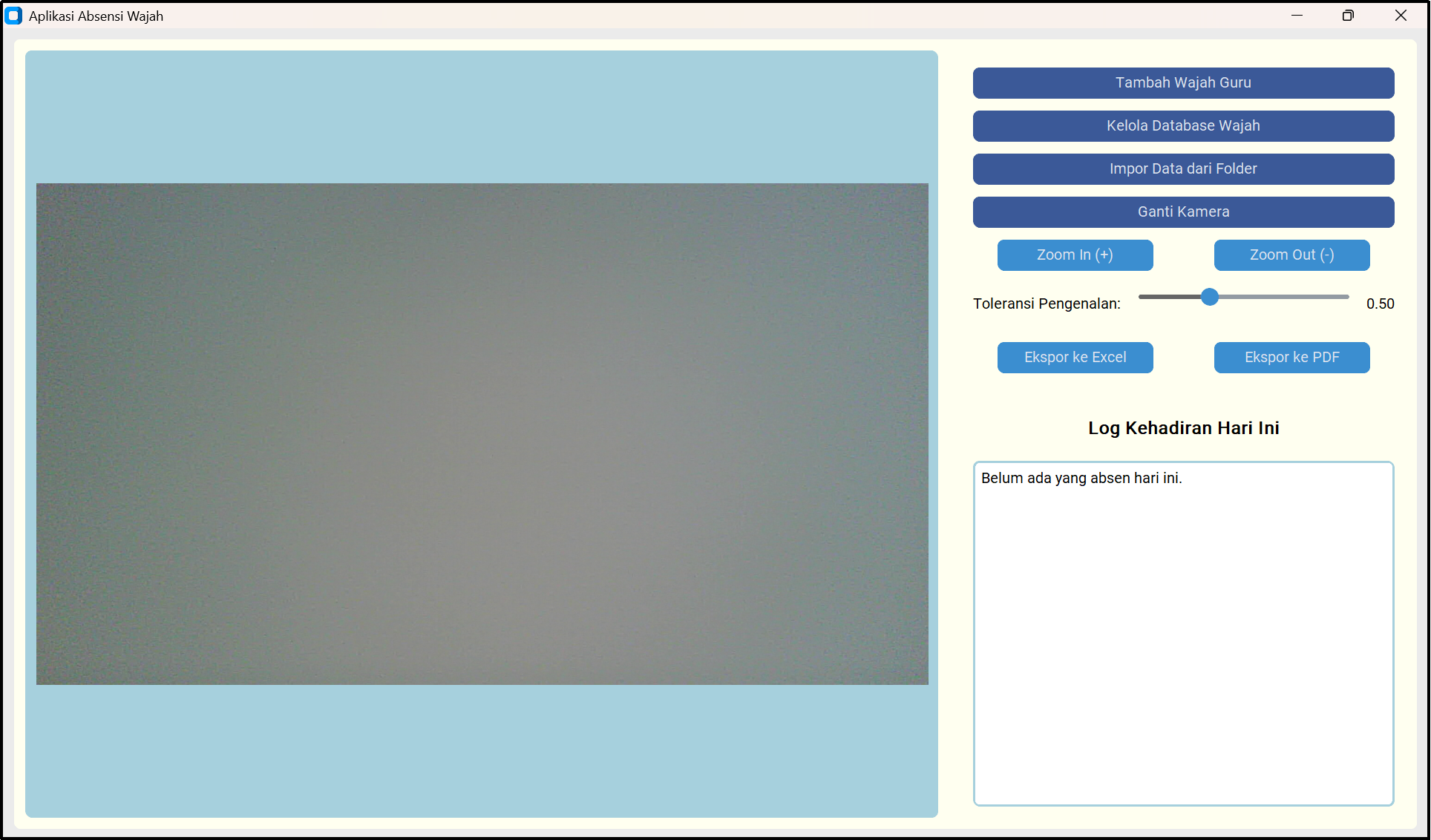The image size is (1431, 840).
Task: Select Impor Data dari Folder
Action: coord(1183,168)
